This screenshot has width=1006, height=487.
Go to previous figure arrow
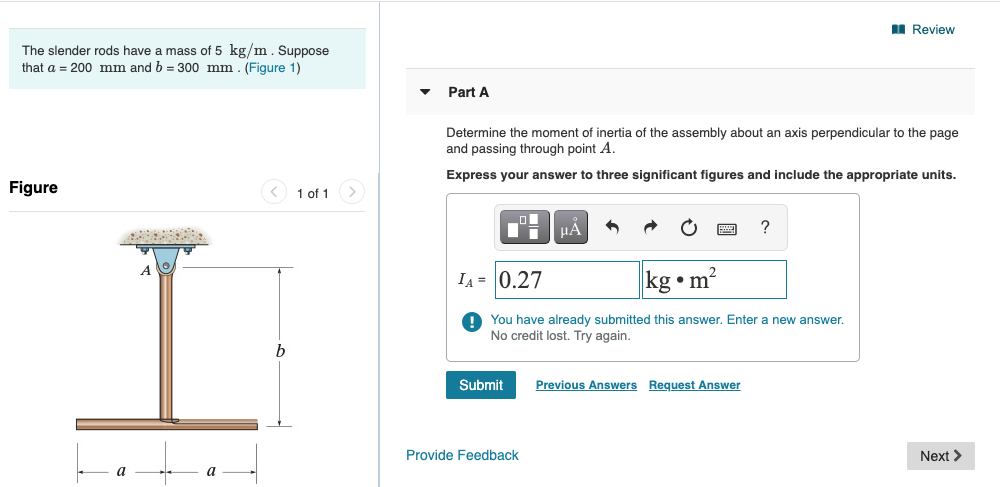(274, 192)
